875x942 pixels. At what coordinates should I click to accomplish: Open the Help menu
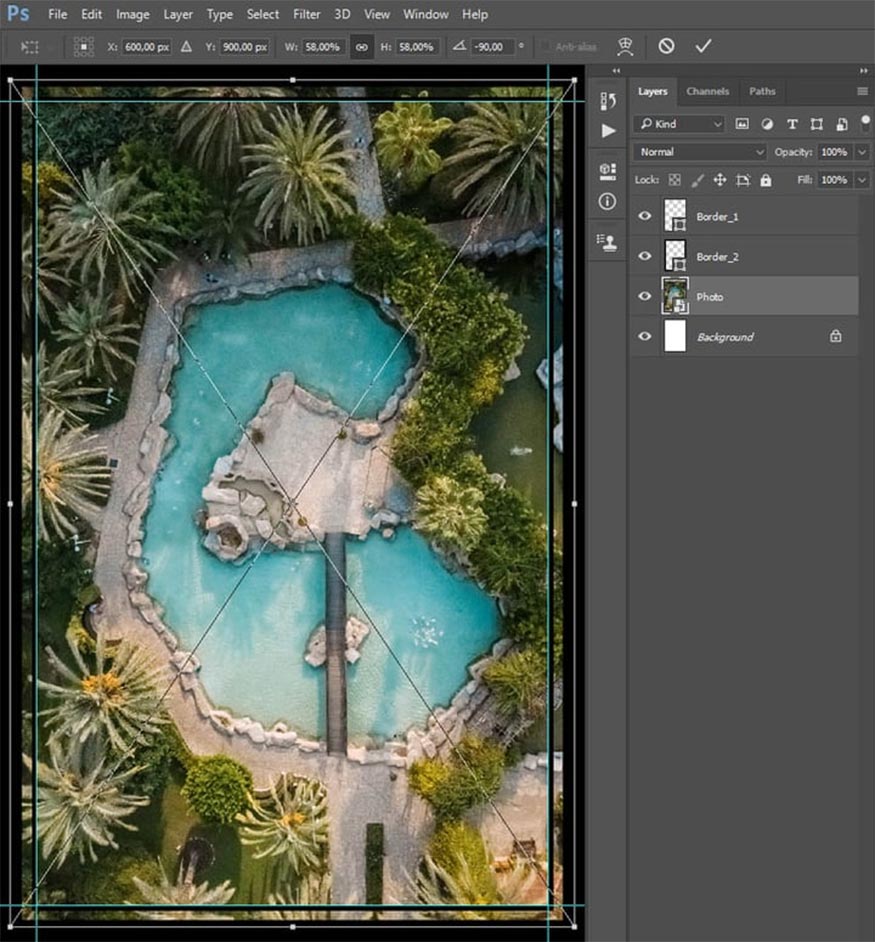475,14
